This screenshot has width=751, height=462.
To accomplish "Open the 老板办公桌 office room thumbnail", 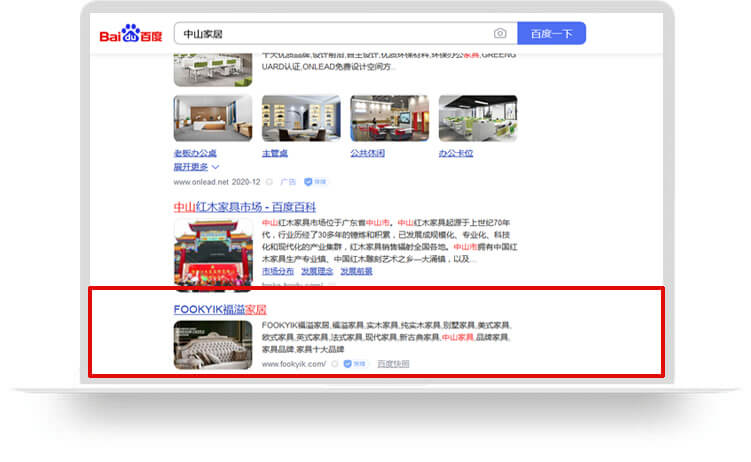I will point(213,118).
